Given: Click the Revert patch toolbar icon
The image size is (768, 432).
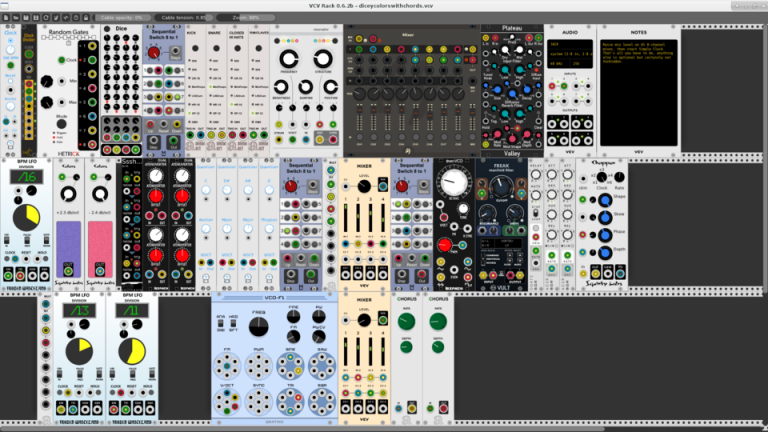Looking at the screenshot, I should 46,17.
